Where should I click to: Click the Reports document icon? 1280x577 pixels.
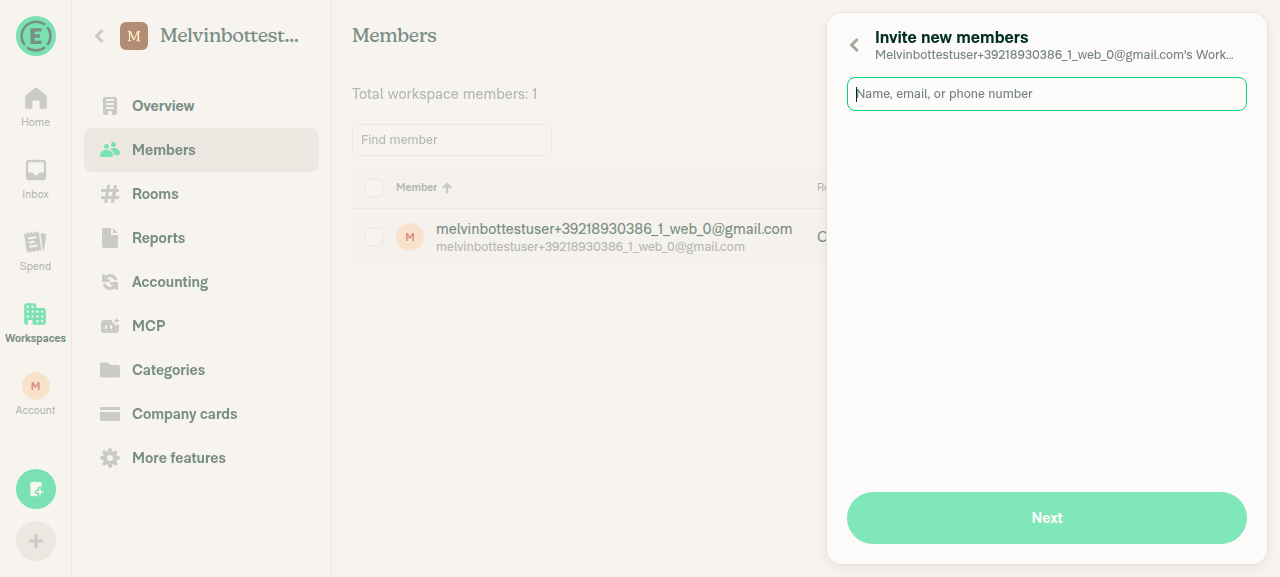(x=110, y=238)
